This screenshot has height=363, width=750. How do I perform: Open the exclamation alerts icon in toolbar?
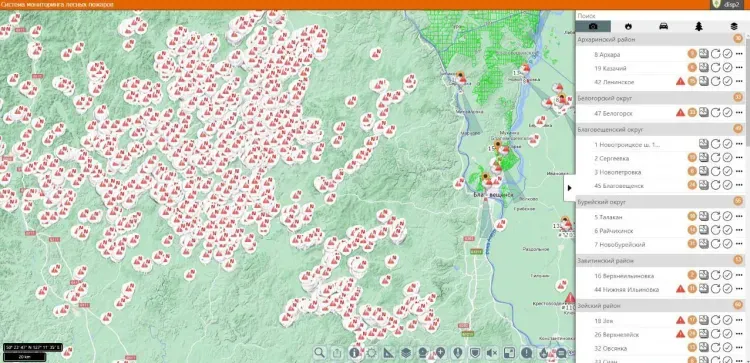click(x=526, y=353)
